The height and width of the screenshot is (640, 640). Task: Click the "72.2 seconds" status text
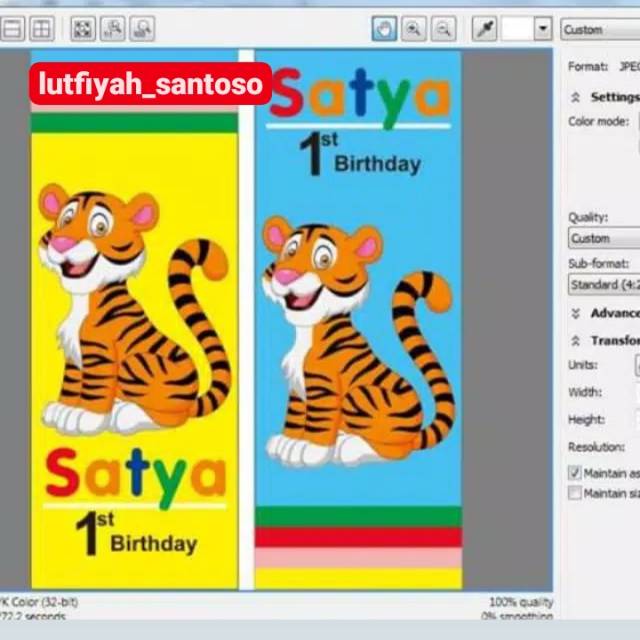33,616
